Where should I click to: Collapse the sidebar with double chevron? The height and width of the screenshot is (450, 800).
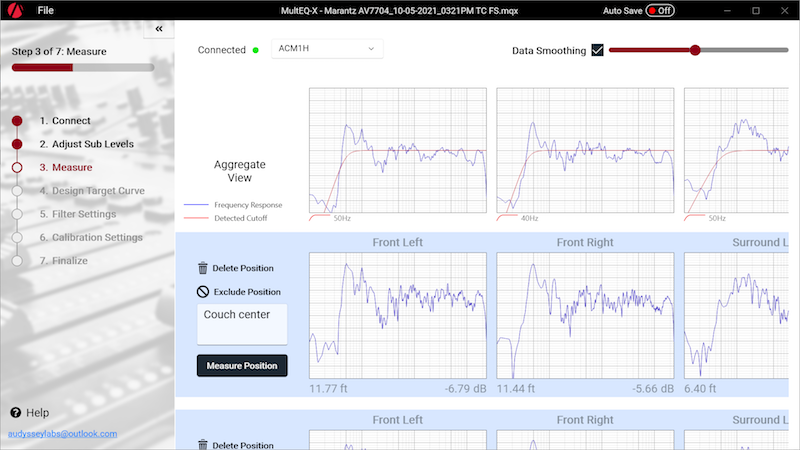[159, 29]
